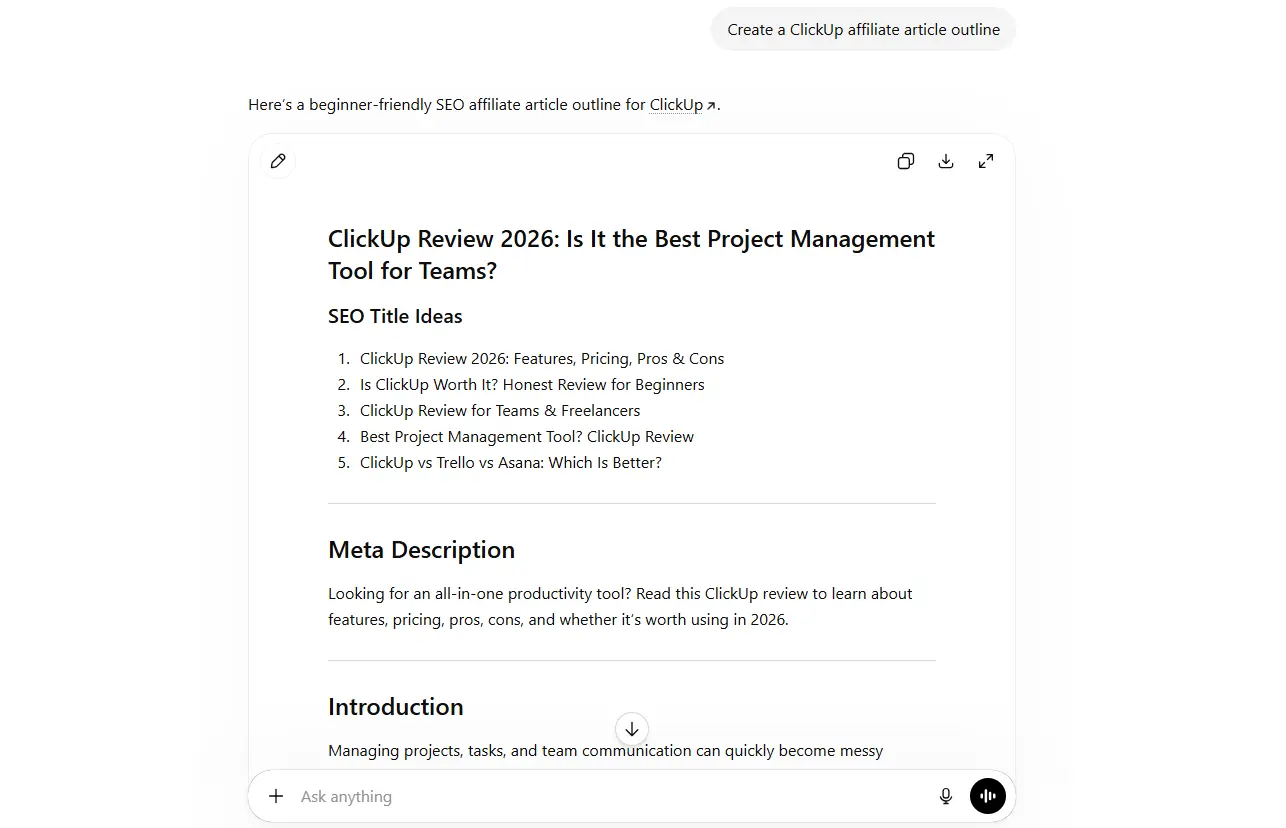Start dictation with the microphone icon
This screenshot has width=1286, height=828.
click(946, 796)
